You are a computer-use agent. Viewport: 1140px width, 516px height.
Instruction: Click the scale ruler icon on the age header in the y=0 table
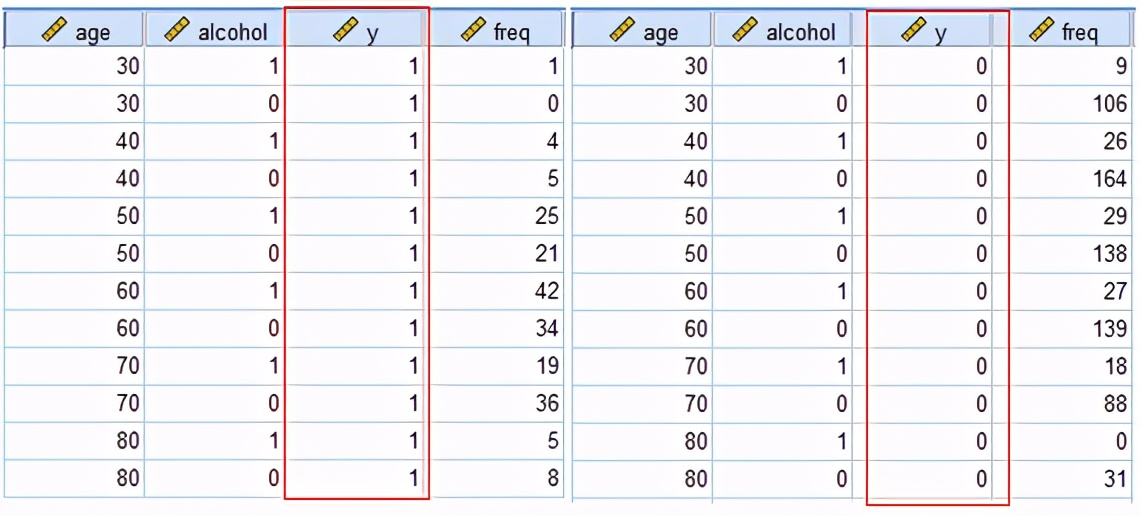[623, 31]
